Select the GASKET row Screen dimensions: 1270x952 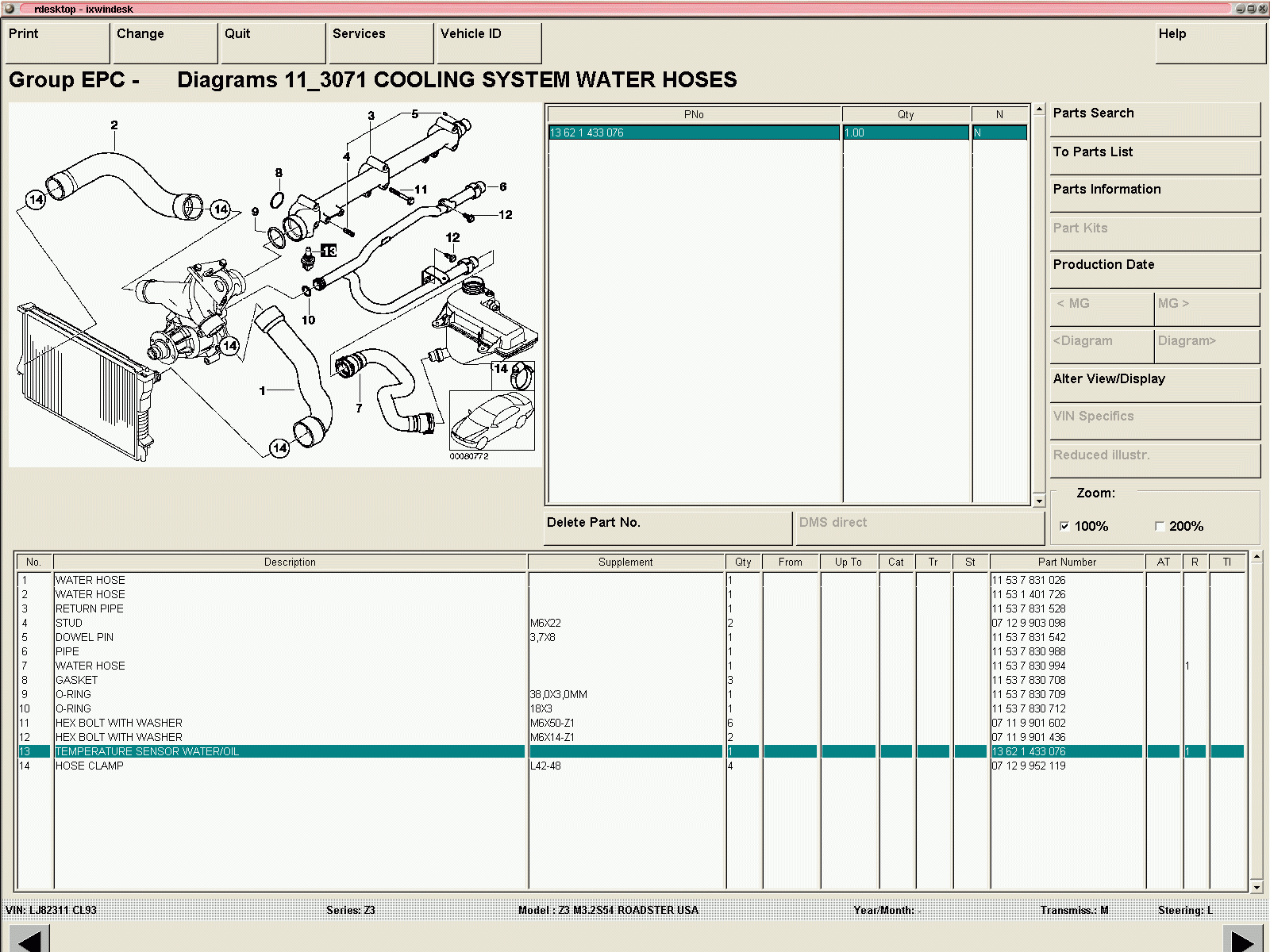(x=631, y=680)
